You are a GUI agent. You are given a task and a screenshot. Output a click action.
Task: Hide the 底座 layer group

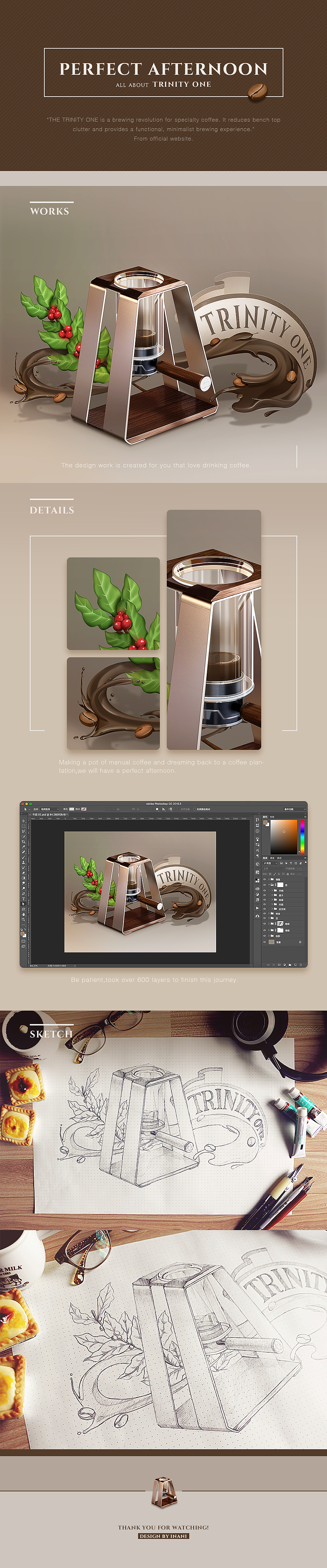(x=265, y=899)
